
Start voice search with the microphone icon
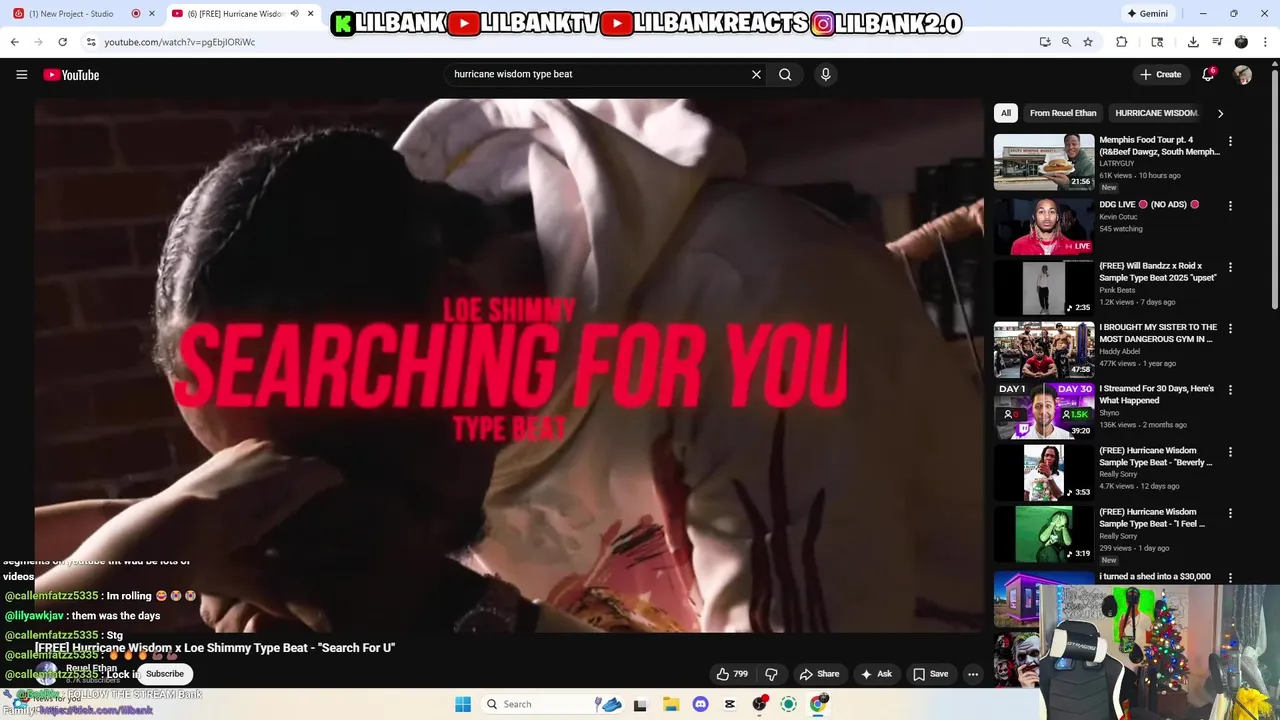click(825, 74)
